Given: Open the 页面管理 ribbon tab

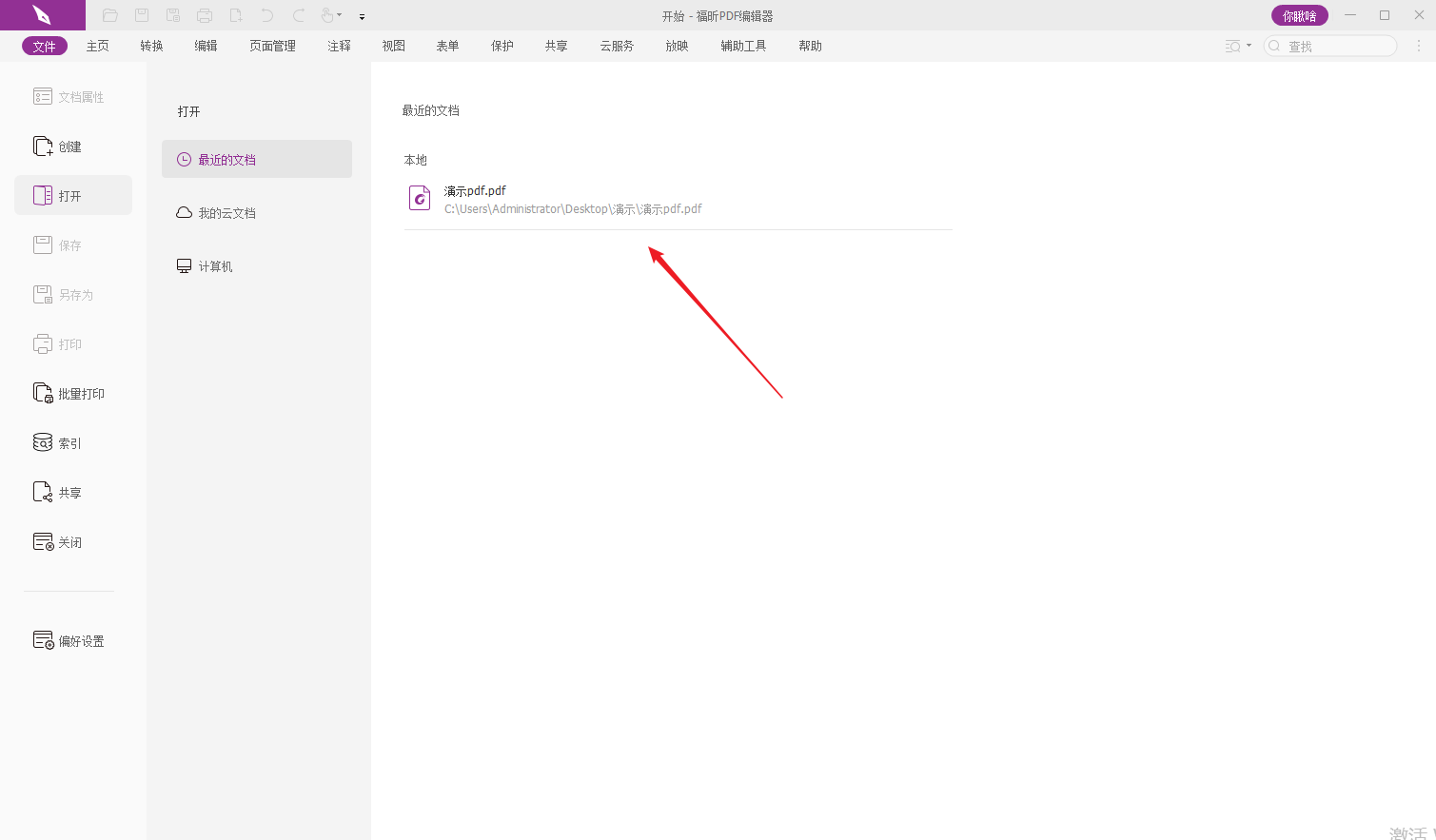Looking at the screenshot, I should click(x=272, y=46).
